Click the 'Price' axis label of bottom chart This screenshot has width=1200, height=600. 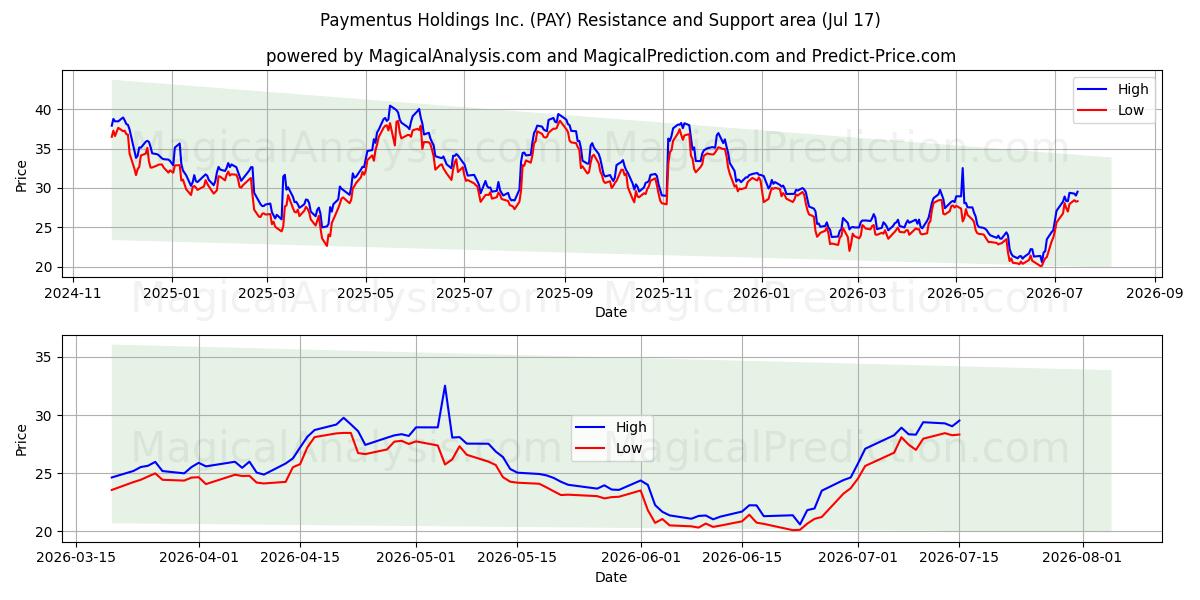tap(22, 439)
